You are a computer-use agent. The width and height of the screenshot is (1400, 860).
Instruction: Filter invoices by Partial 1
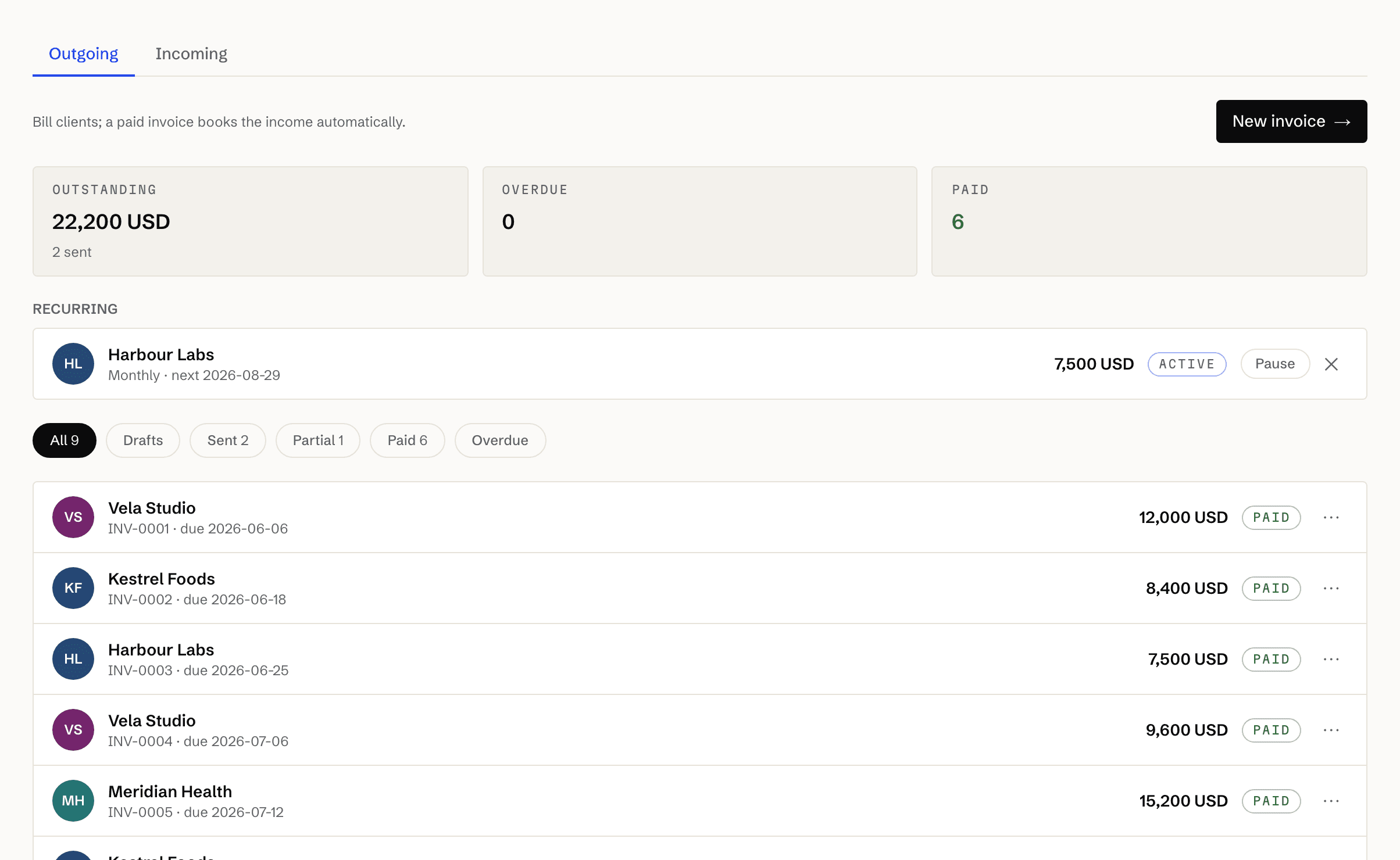(318, 440)
